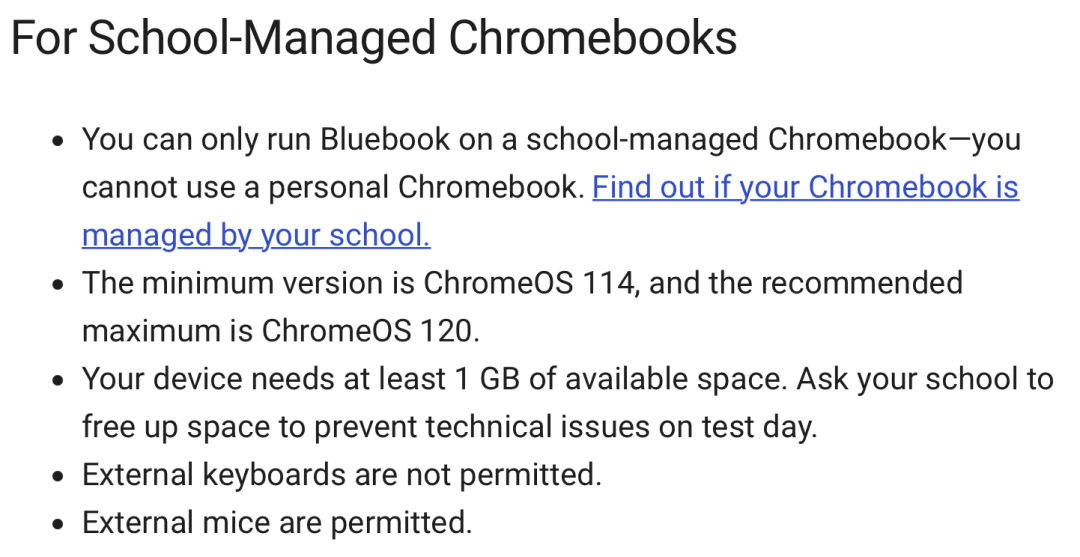Image resolution: width=1080 pixels, height=557 pixels.
Task: Click the phrase "cannot use a personal Chromebook"
Action: coord(330,188)
